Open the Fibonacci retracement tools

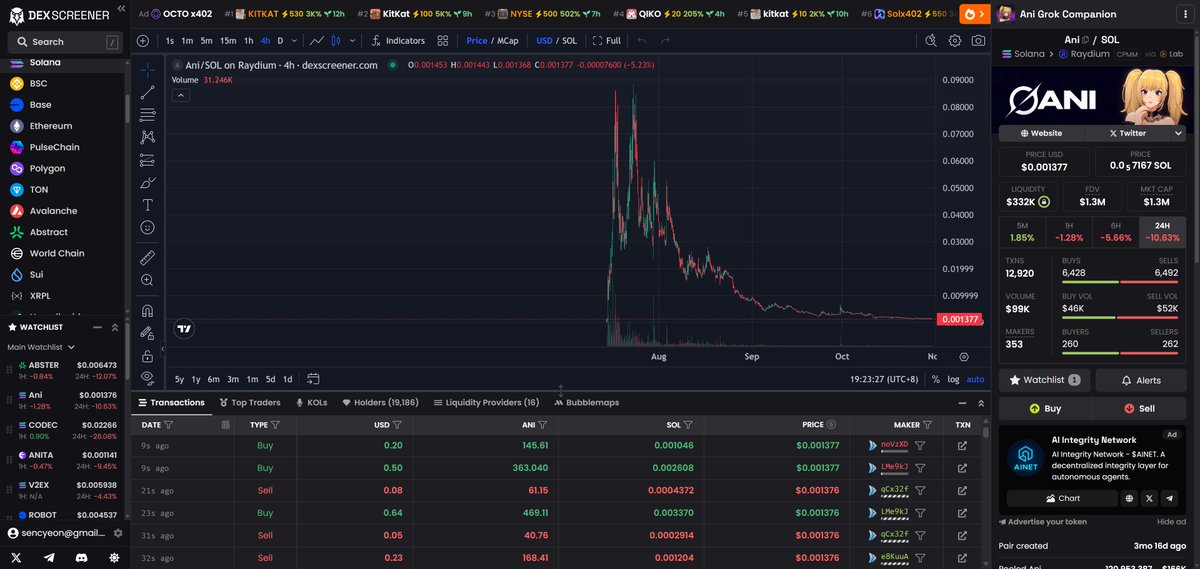tap(148, 114)
